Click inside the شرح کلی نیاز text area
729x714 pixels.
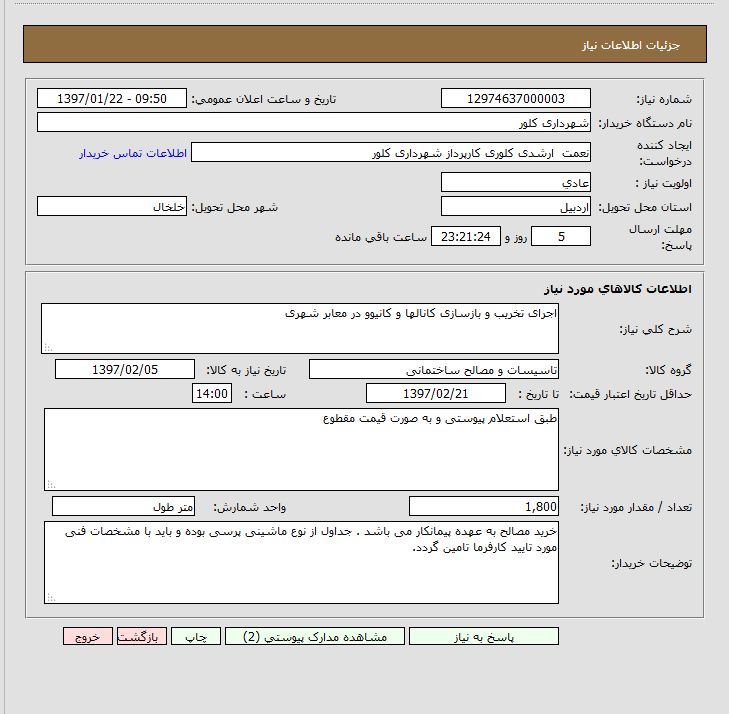(x=299, y=328)
